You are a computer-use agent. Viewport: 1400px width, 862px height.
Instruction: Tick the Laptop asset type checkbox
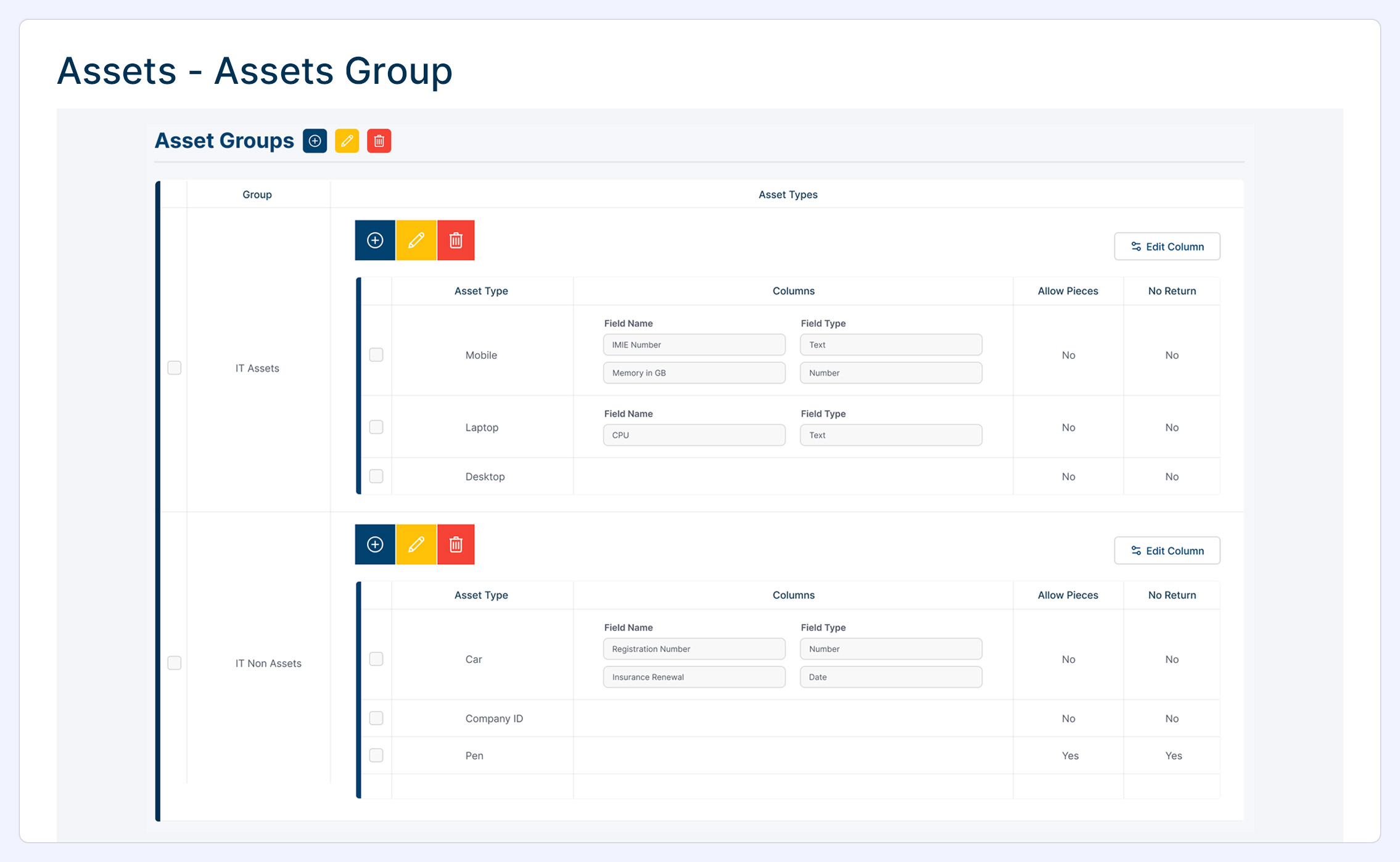pyautogui.click(x=376, y=427)
